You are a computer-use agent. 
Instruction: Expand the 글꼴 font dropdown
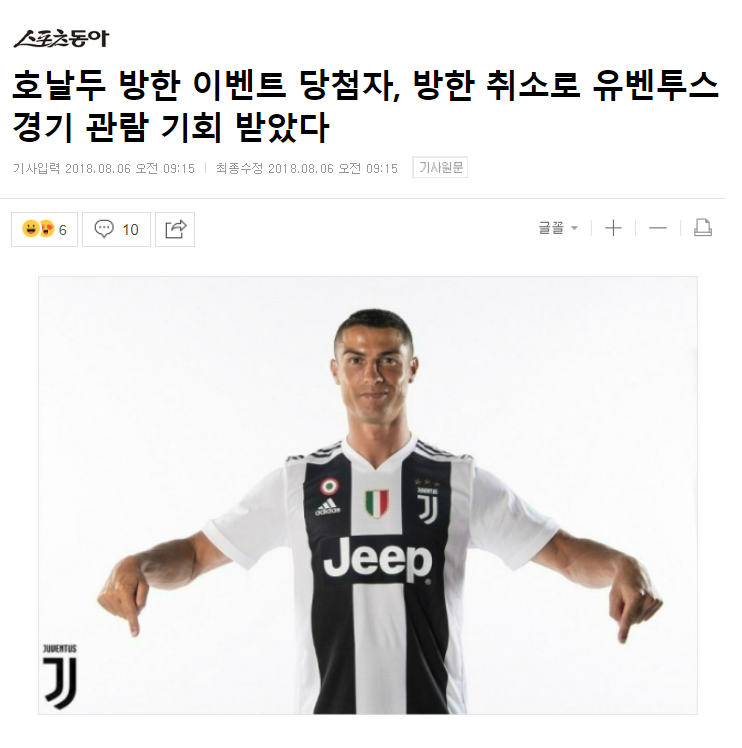click(558, 228)
